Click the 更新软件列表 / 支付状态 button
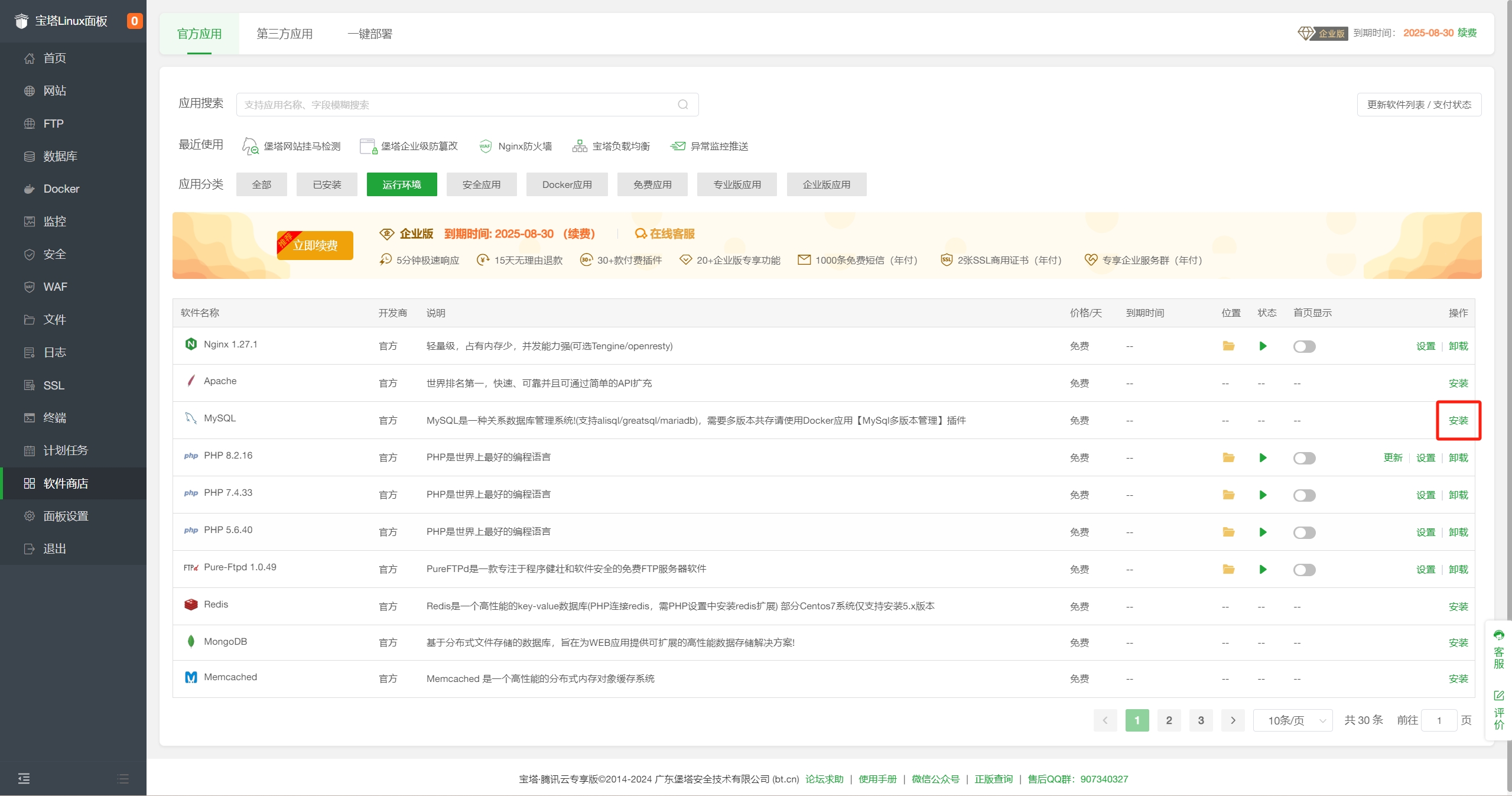The width and height of the screenshot is (1512, 796). (1419, 105)
